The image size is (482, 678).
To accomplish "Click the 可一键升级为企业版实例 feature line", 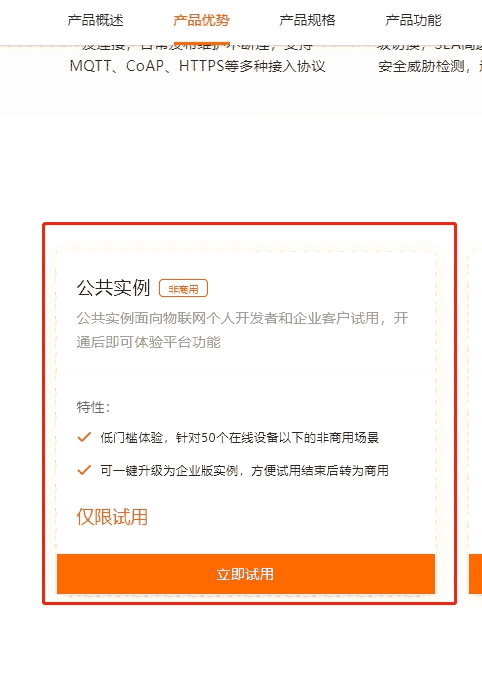I will 244,470.
